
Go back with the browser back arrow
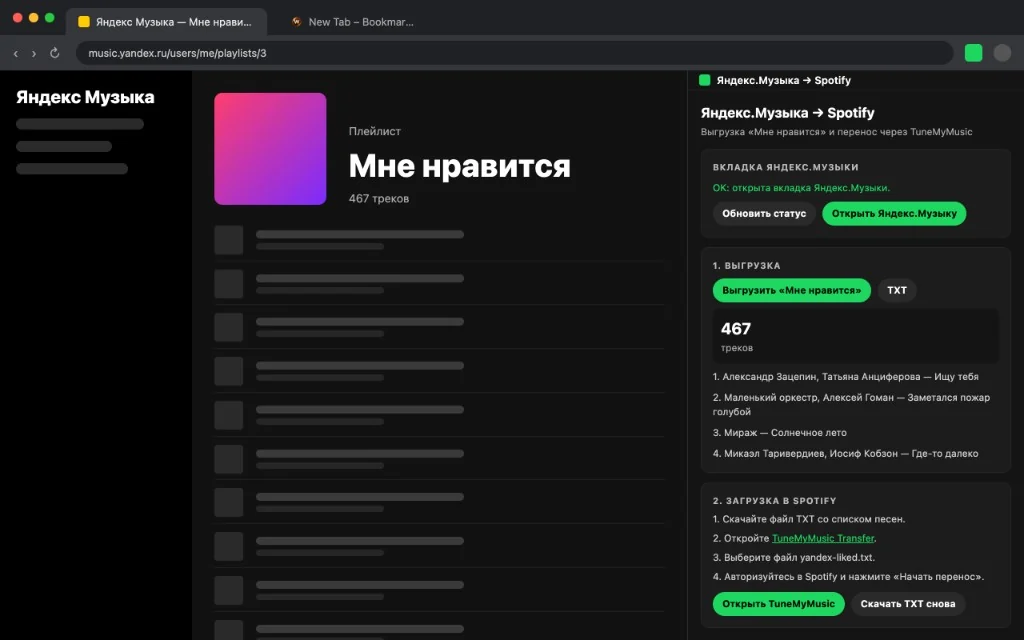tap(16, 54)
